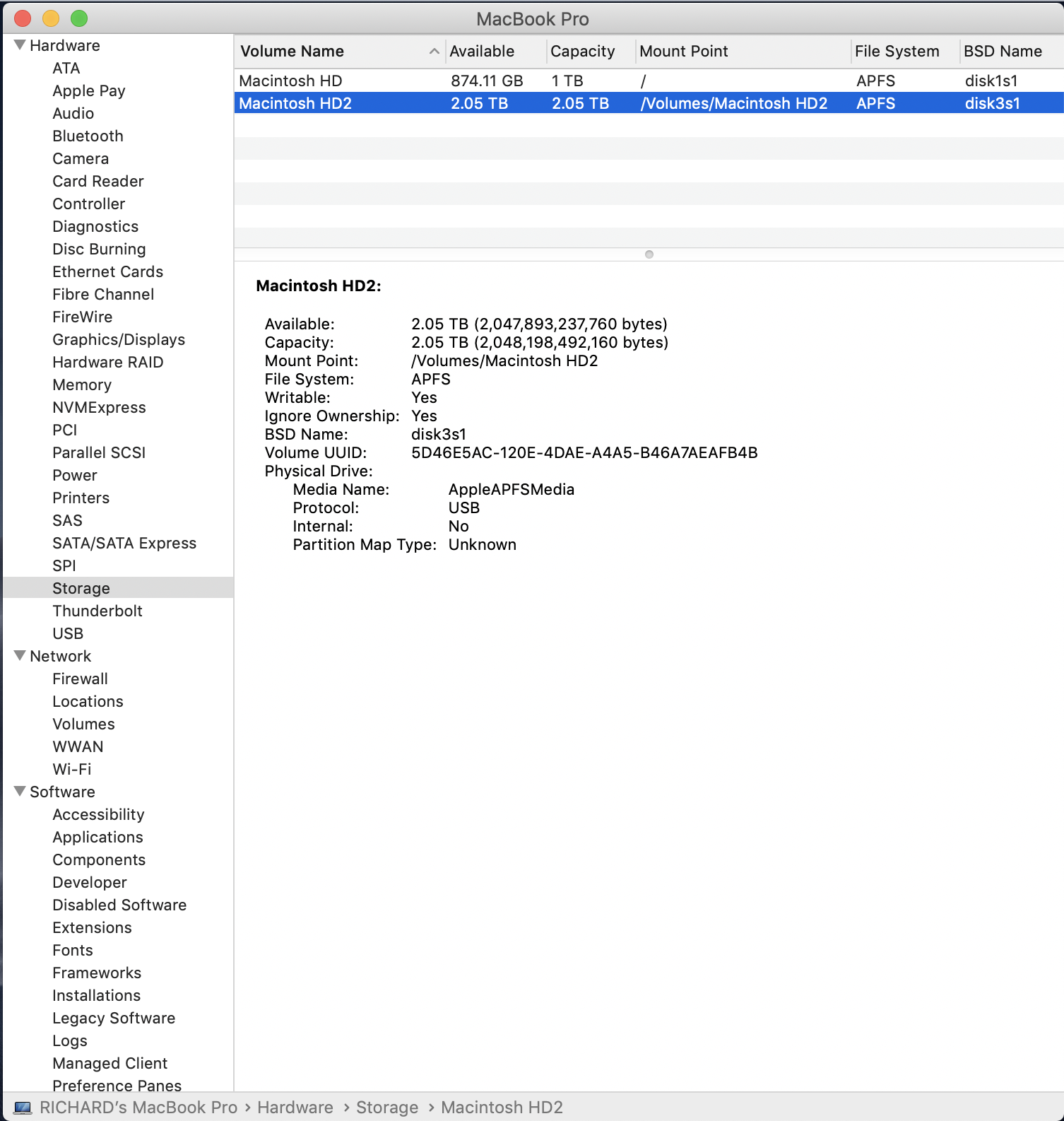Click the laptop icon in path bar
1064x1121 pixels.
click(23, 1108)
